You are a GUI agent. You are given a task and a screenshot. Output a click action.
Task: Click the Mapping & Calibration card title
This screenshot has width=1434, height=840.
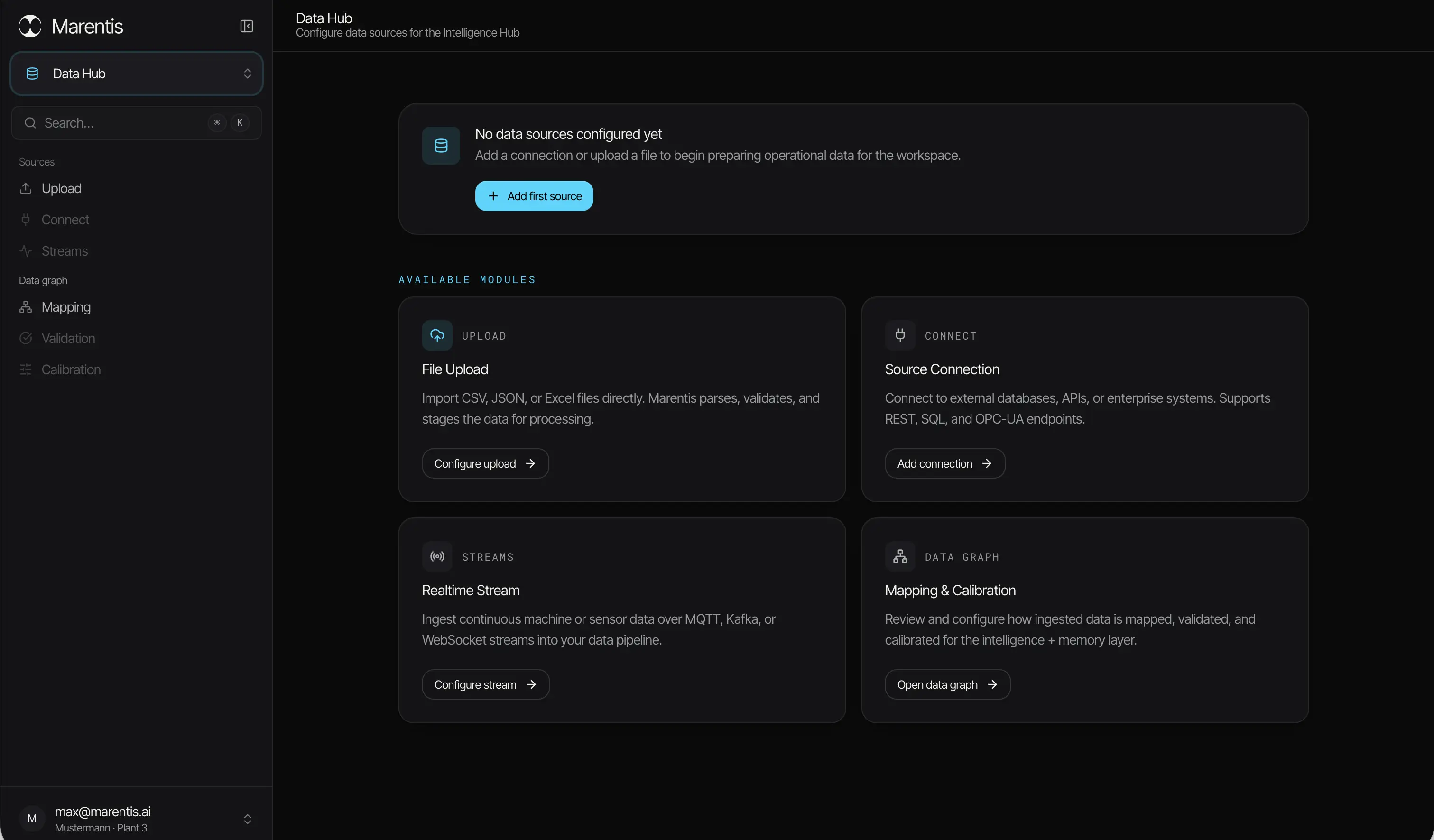pyautogui.click(x=950, y=590)
